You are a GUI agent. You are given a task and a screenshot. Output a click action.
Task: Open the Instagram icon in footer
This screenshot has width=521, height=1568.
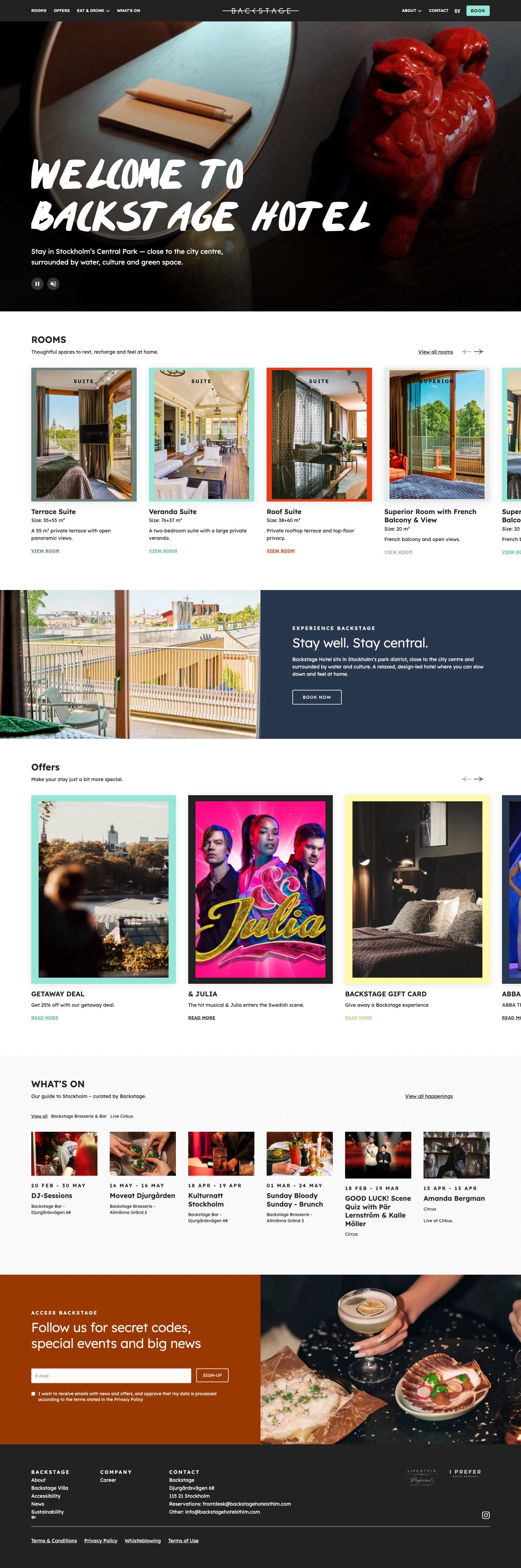pos(486,1515)
